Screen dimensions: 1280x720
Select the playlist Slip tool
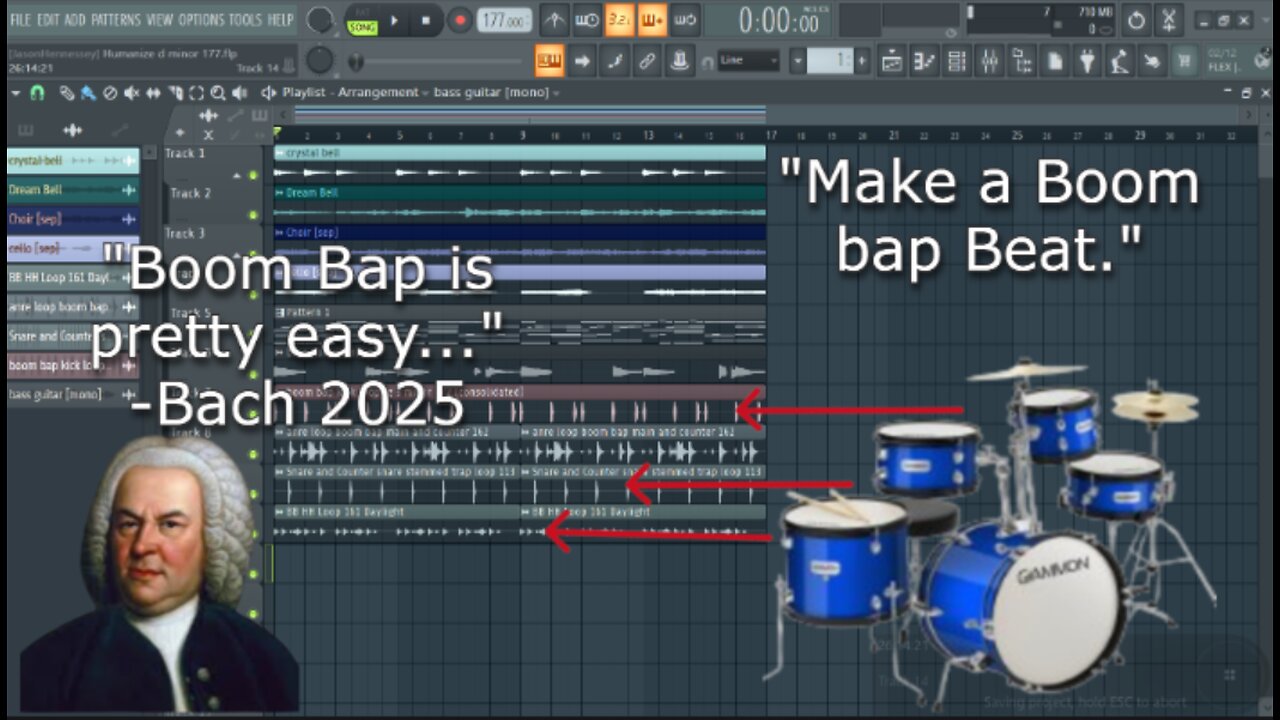click(154, 93)
